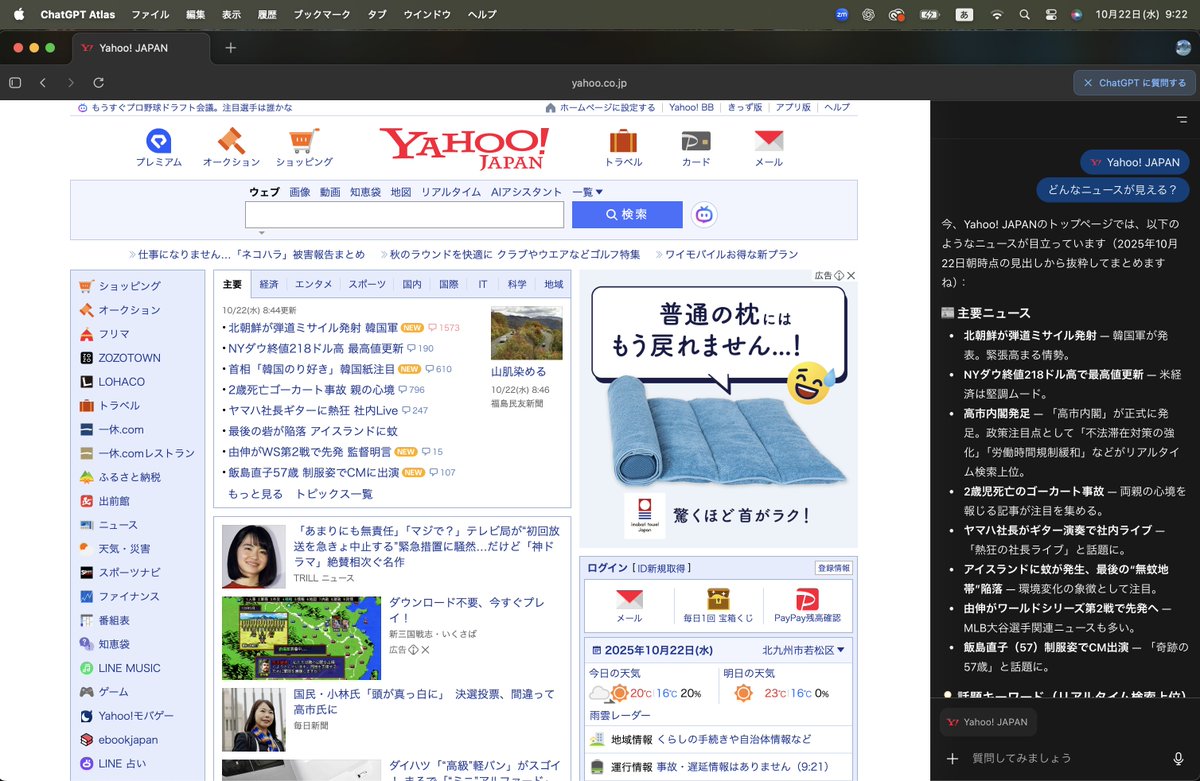Click the 山肌染める autumn photo thumbnail
The height and width of the screenshot is (781, 1200).
[x=526, y=333]
